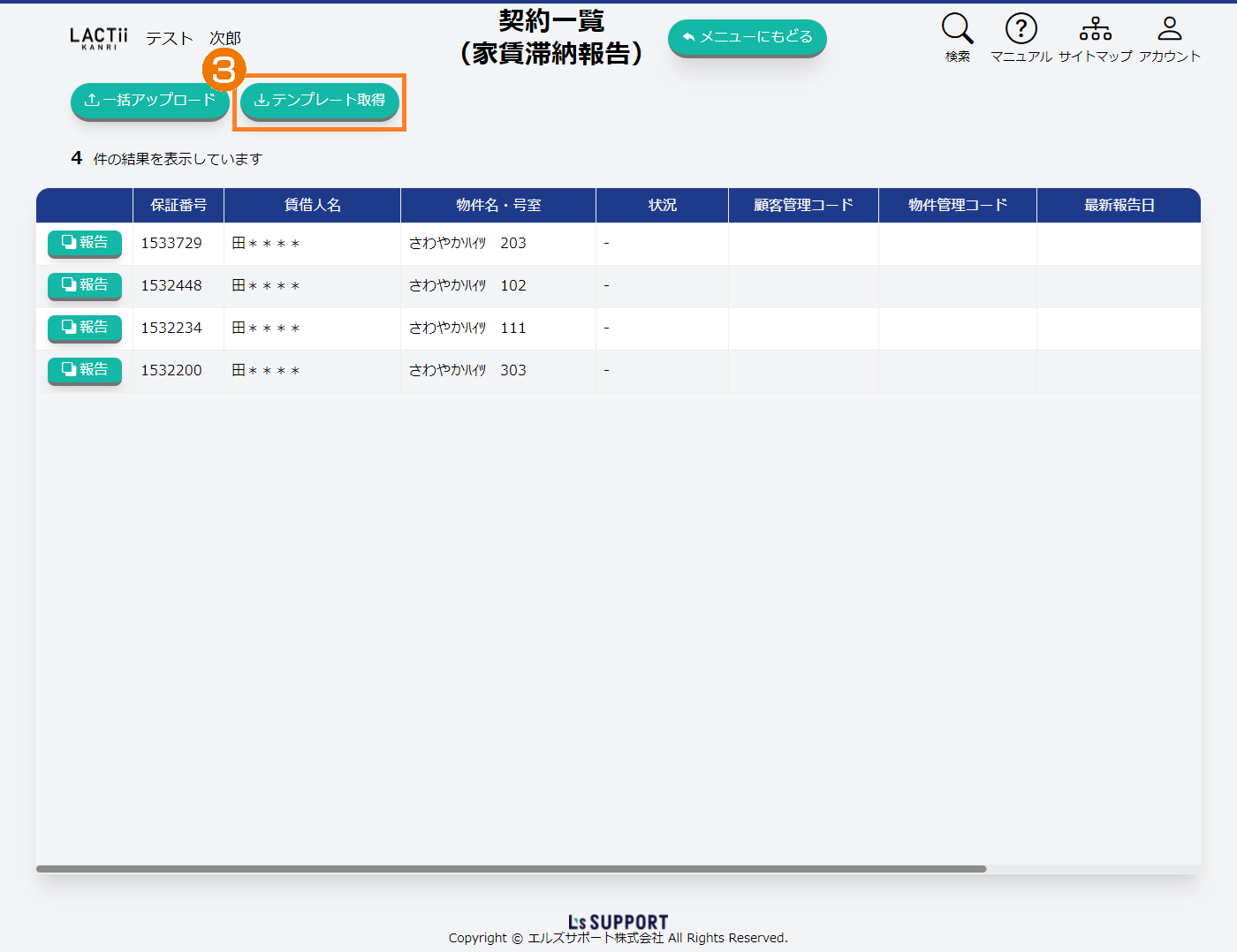Click the 賃借人名 column header
Screen dimensions: 1237x952
312,205
